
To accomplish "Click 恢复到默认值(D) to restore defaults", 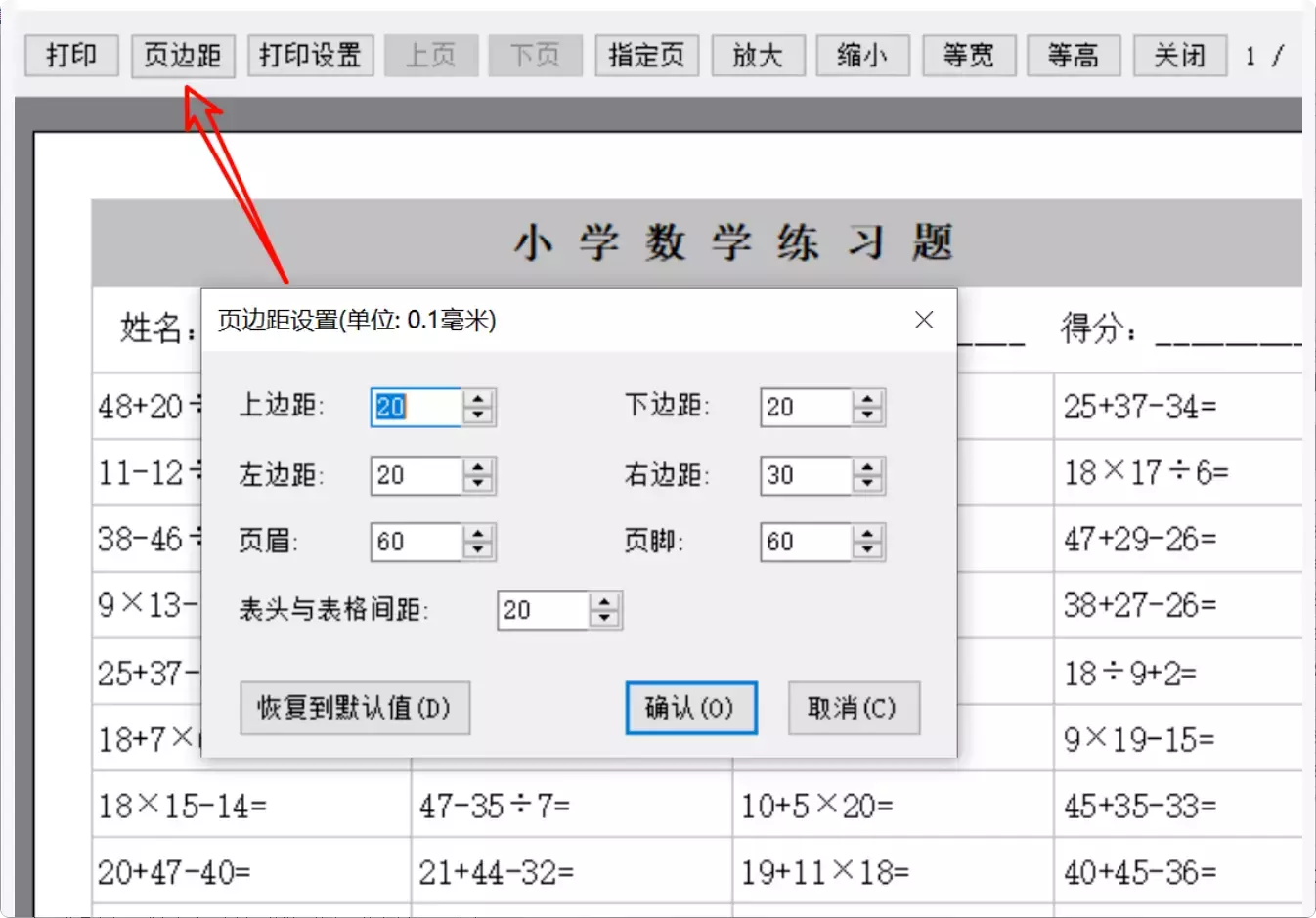I will pyautogui.click(x=355, y=708).
